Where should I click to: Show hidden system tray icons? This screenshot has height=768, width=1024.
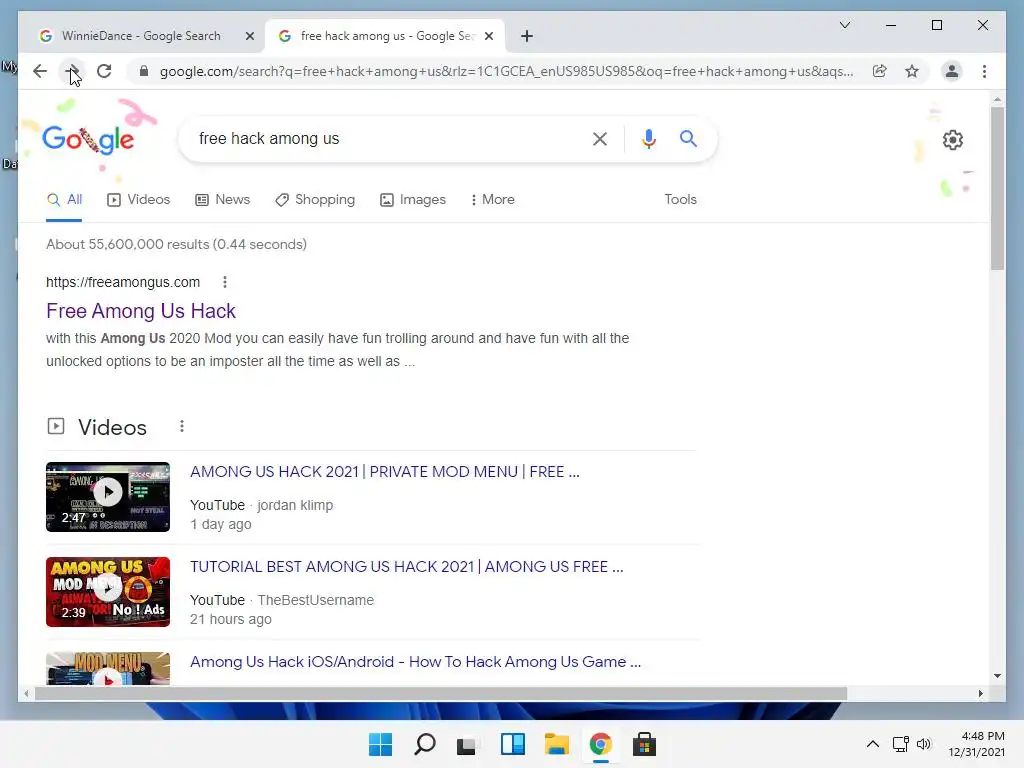tap(872, 744)
